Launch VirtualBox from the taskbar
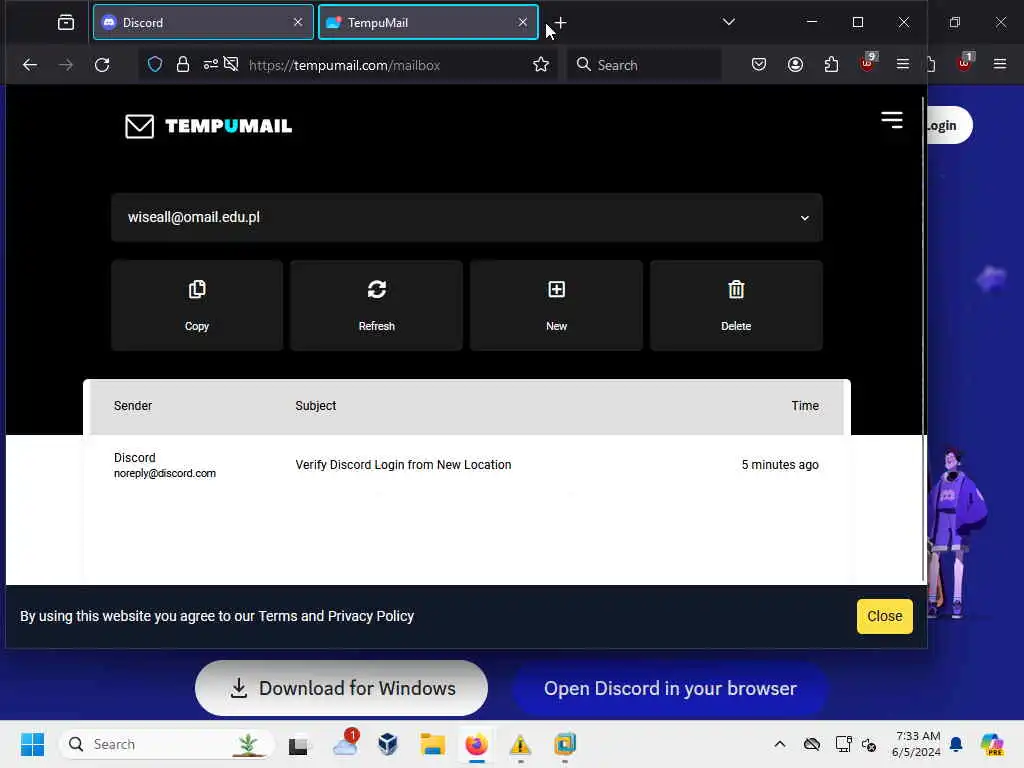This screenshot has height=768, width=1024. pos(388,744)
